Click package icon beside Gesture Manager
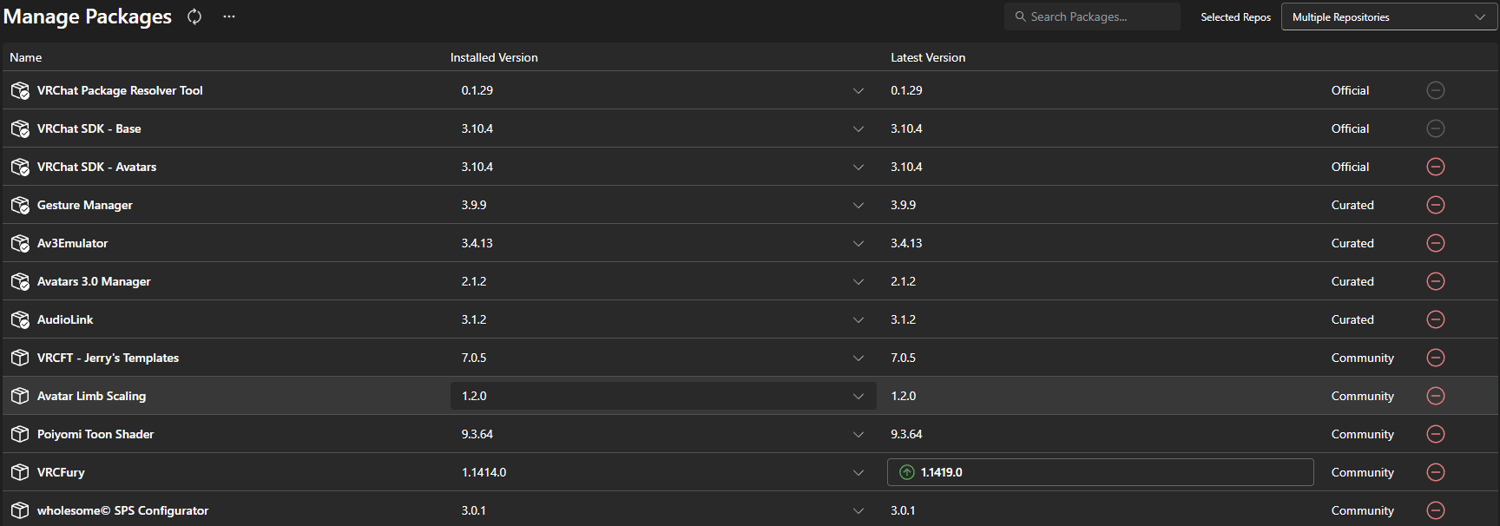Screen dimensions: 1500x526 click(20, 205)
